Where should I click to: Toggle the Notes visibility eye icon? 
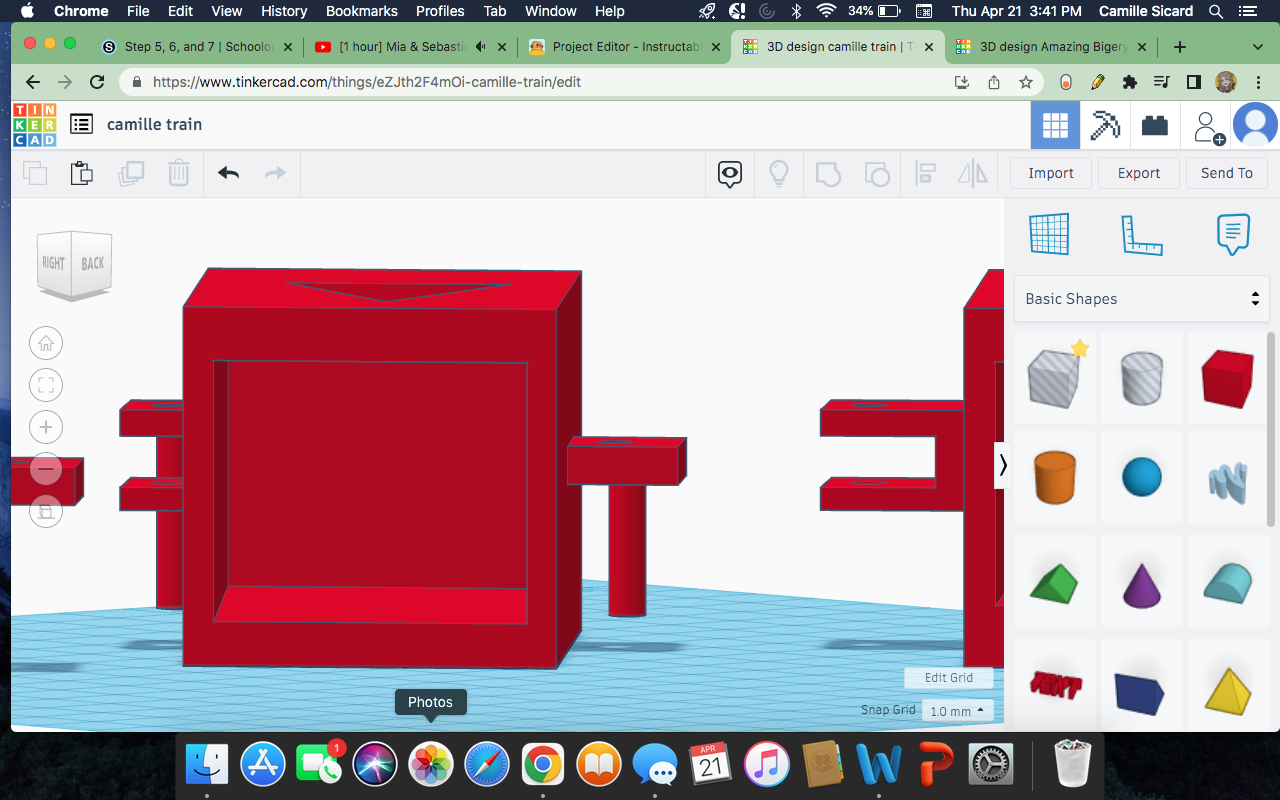tap(730, 174)
